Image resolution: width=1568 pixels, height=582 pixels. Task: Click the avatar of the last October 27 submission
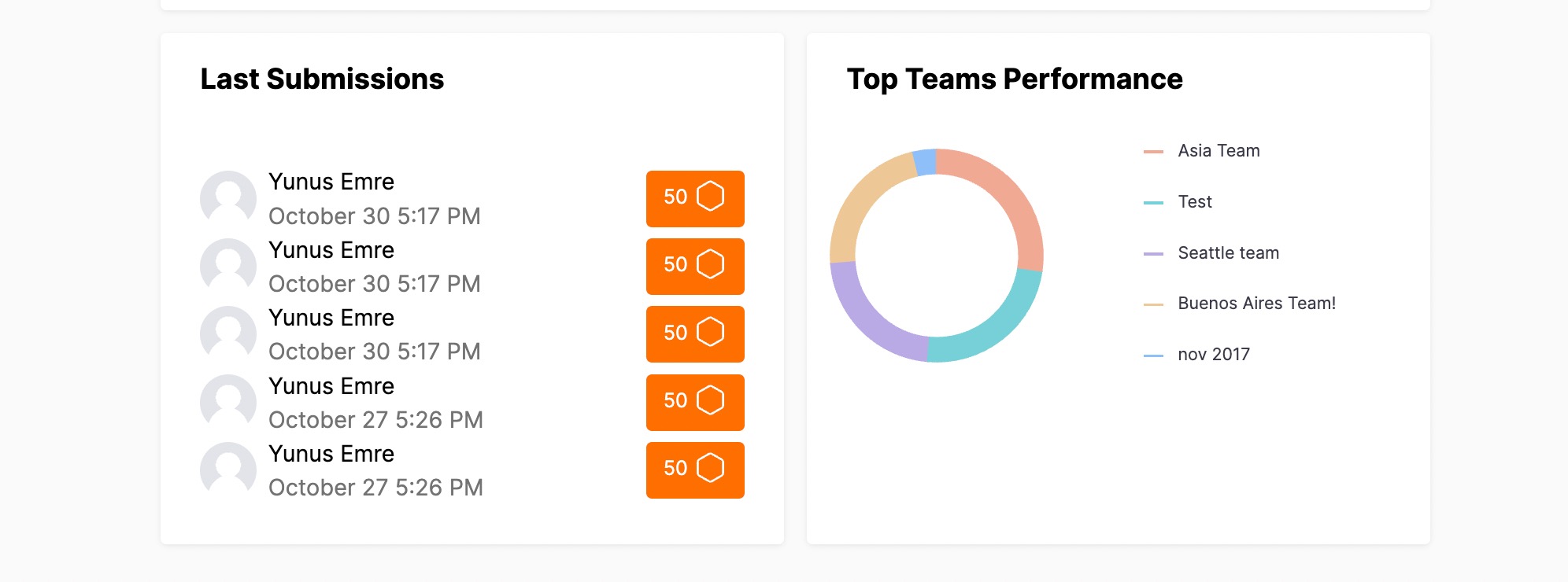pos(228,470)
